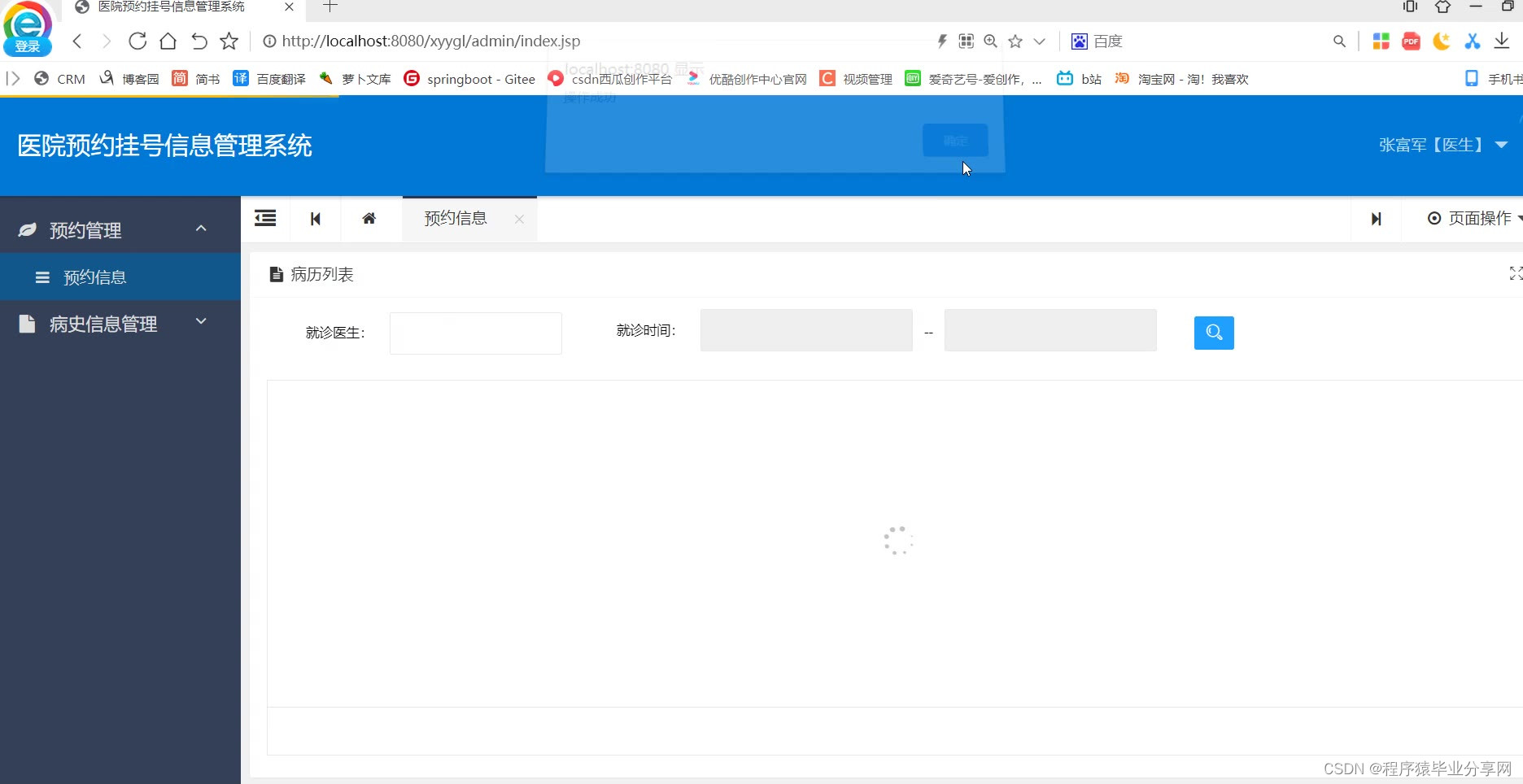Click the fullscreen expand icon of 病历列表
The image size is (1523, 784).
pos(1515,273)
